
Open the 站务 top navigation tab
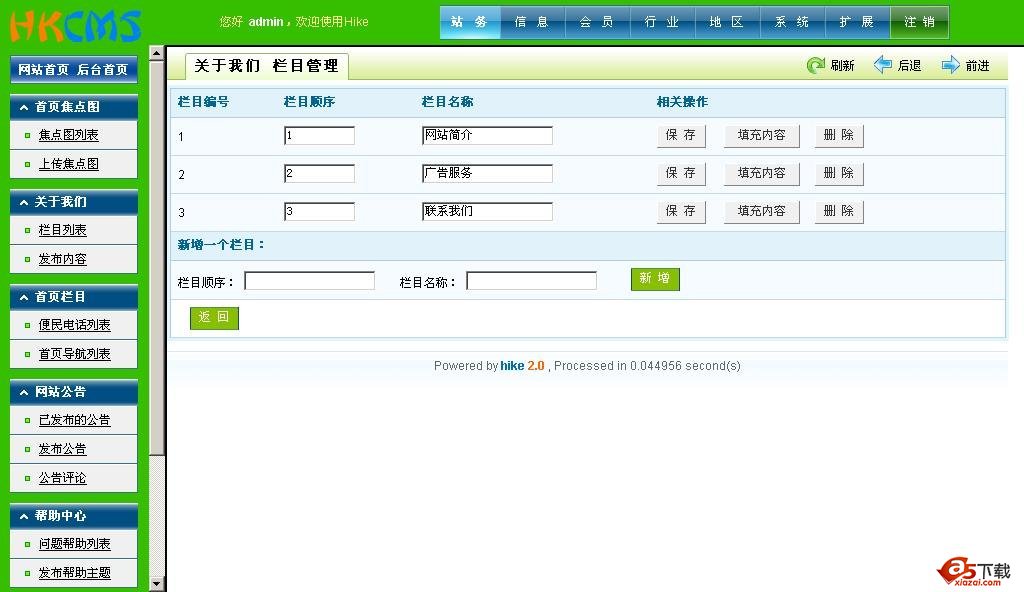[x=469, y=22]
